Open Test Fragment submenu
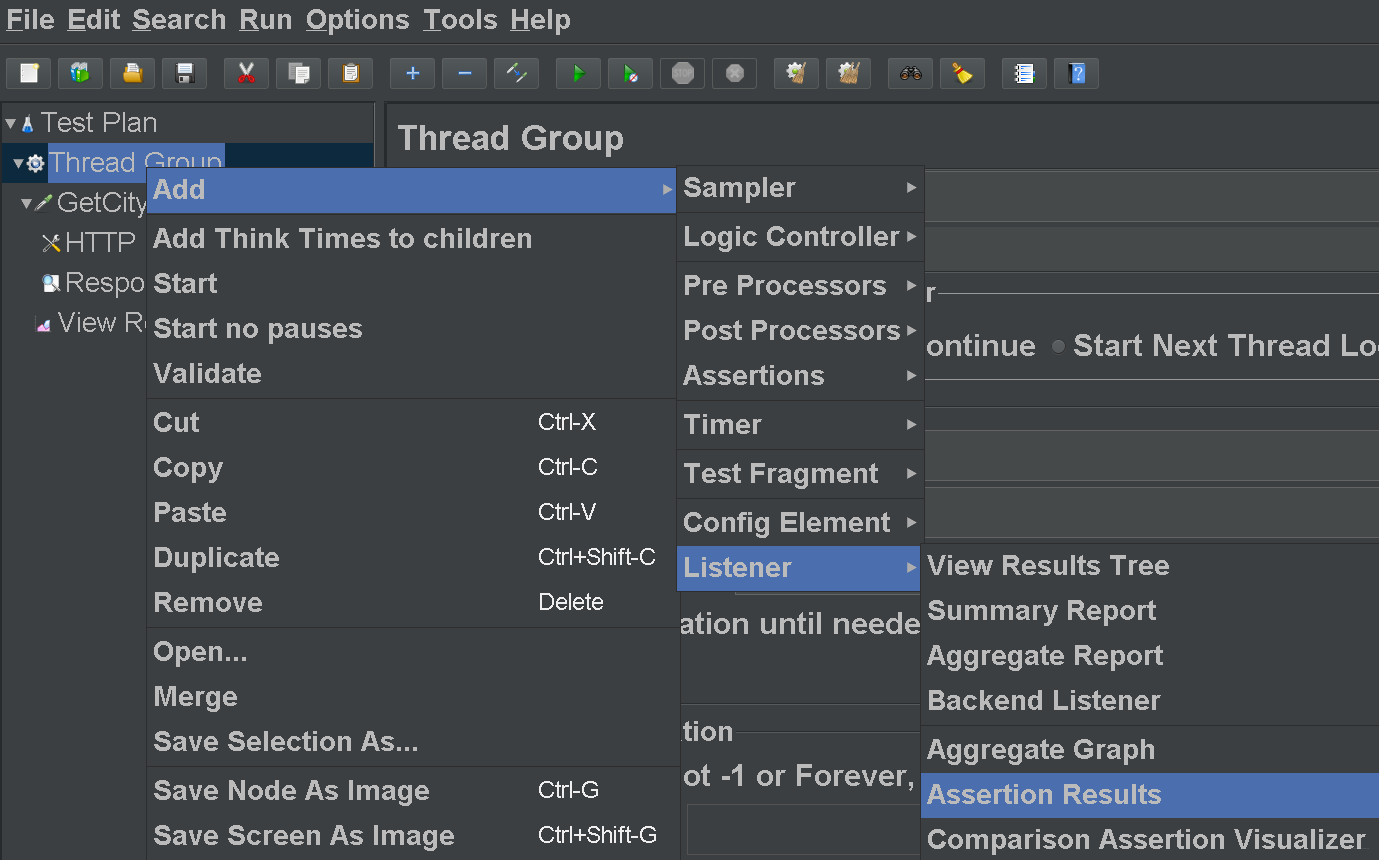This screenshot has height=860, width=1379. point(800,474)
